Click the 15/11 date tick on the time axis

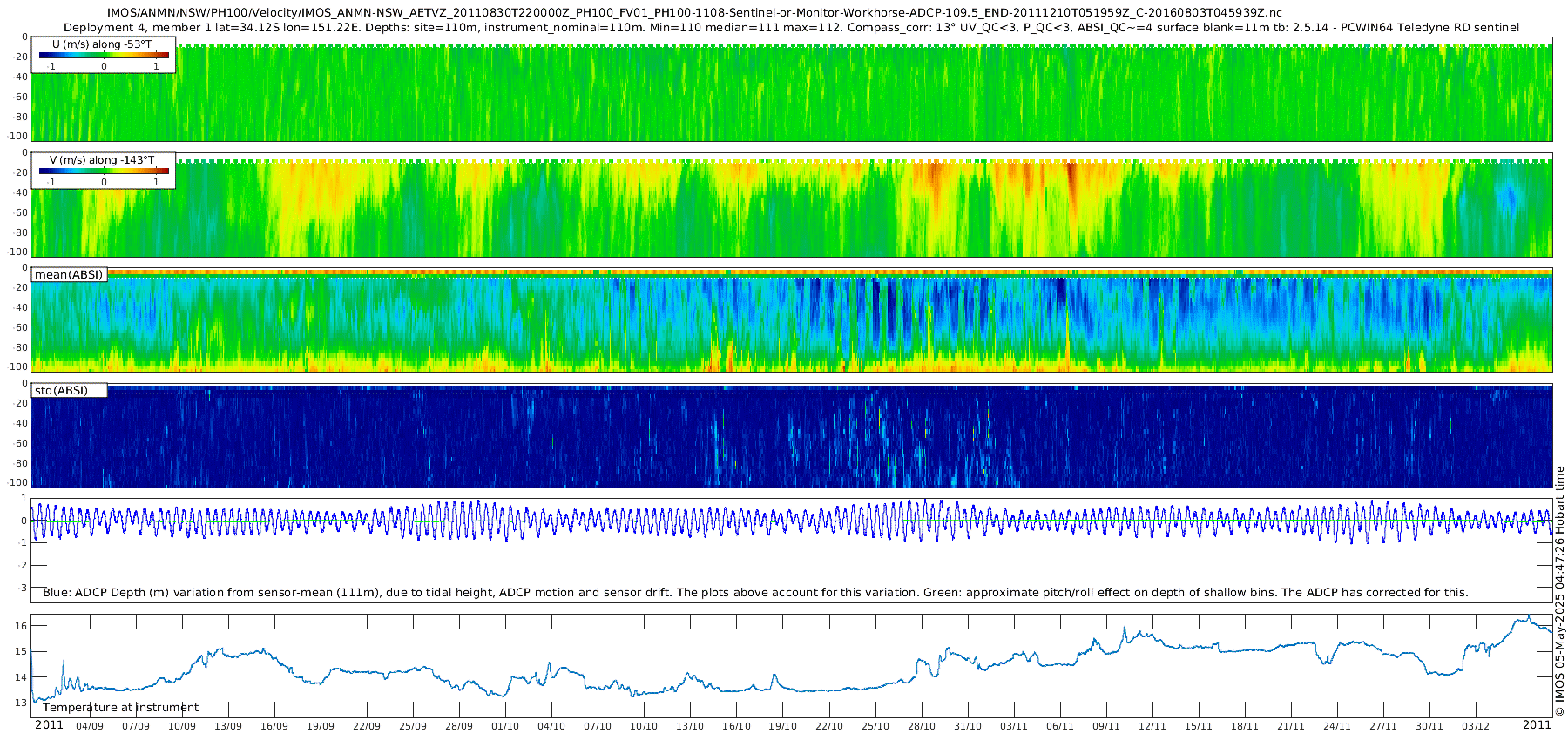coord(1199,726)
